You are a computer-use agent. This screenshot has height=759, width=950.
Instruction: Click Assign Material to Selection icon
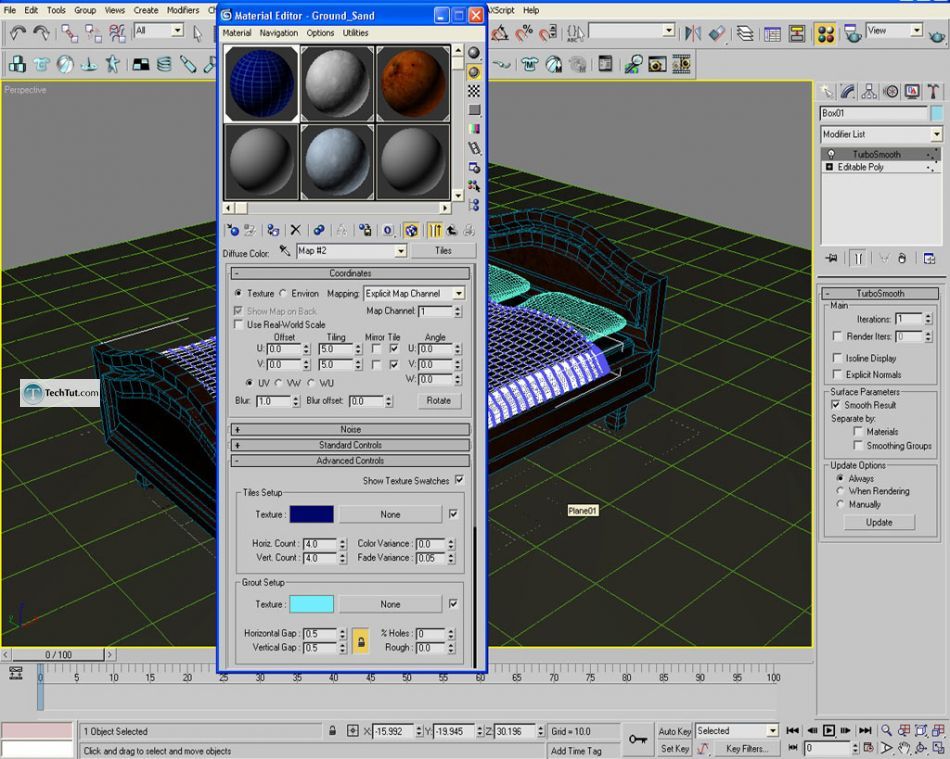pos(272,230)
